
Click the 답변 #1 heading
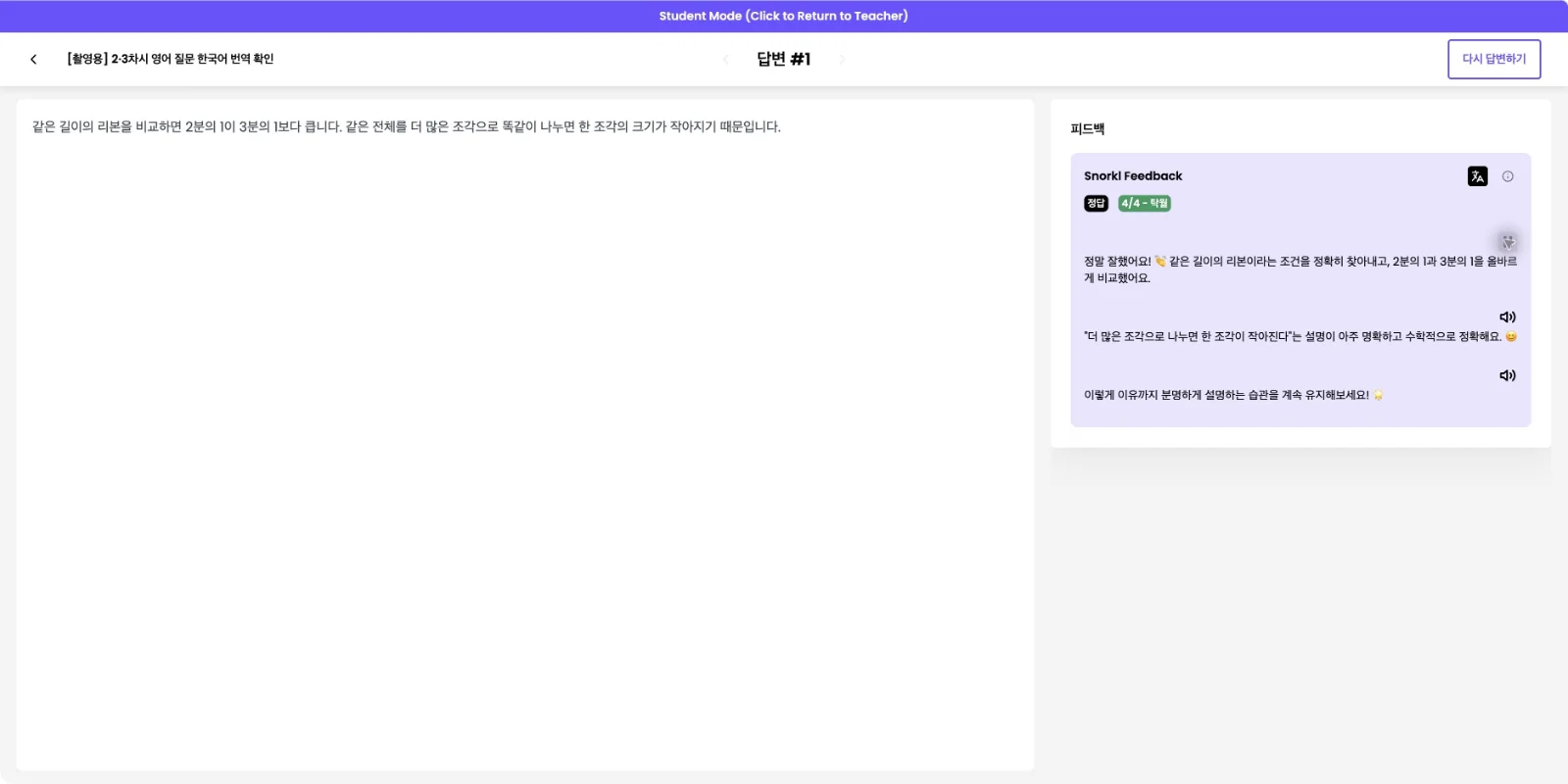tap(783, 59)
